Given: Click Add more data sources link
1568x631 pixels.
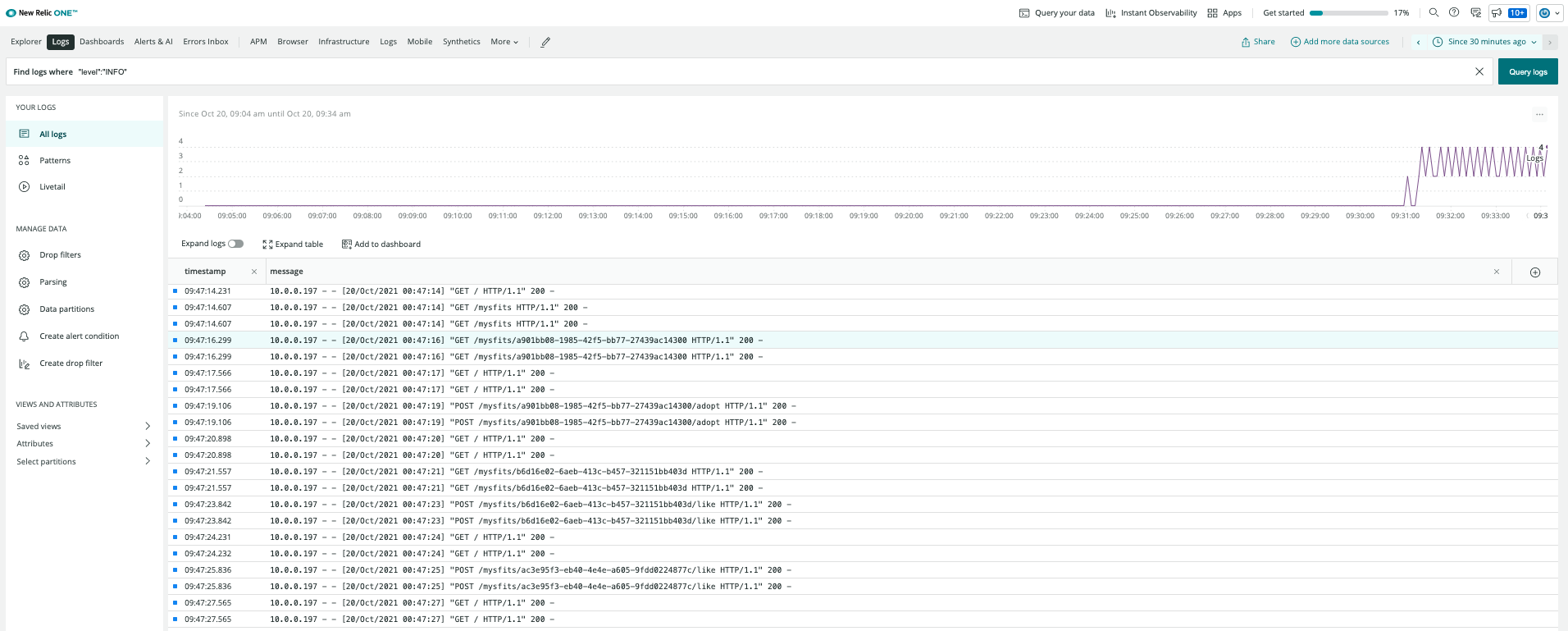Looking at the screenshot, I should click(x=1340, y=42).
